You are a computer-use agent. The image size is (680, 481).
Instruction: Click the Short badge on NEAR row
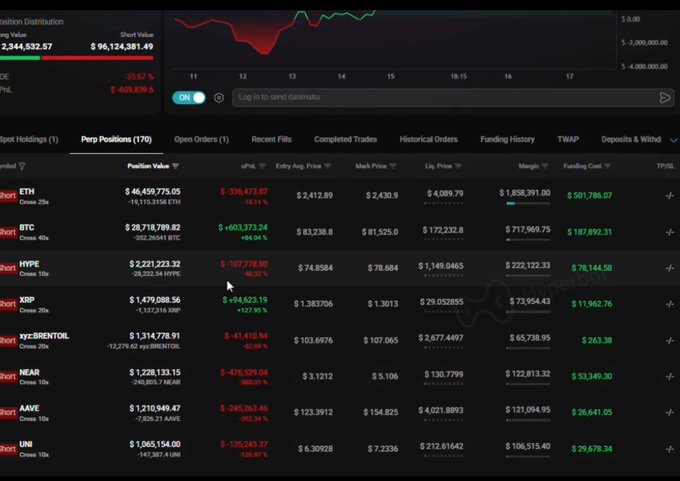(8, 376)
